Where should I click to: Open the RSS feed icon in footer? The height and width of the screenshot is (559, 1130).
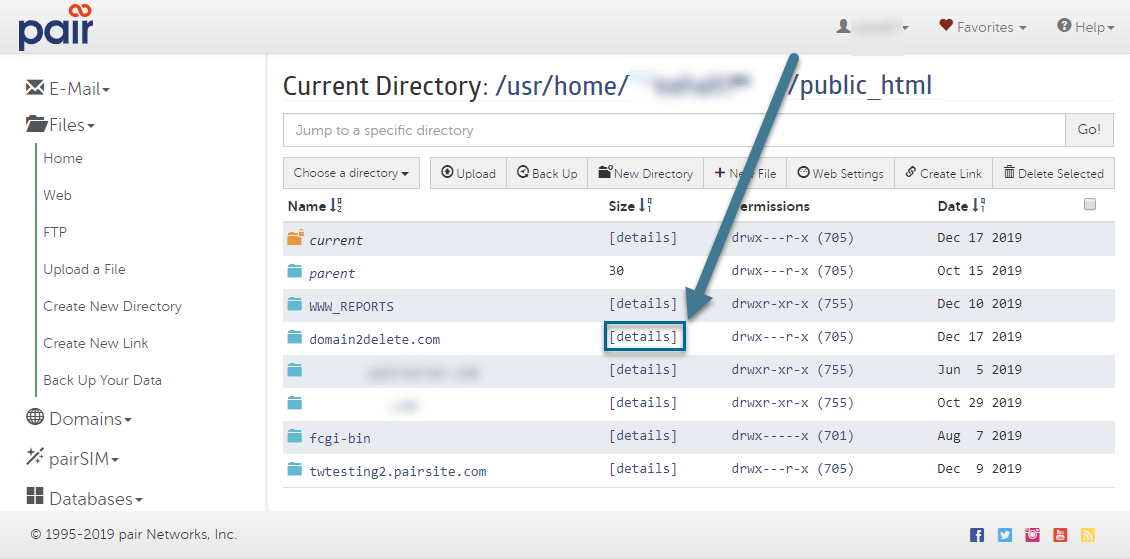[x=1088, y=535]
